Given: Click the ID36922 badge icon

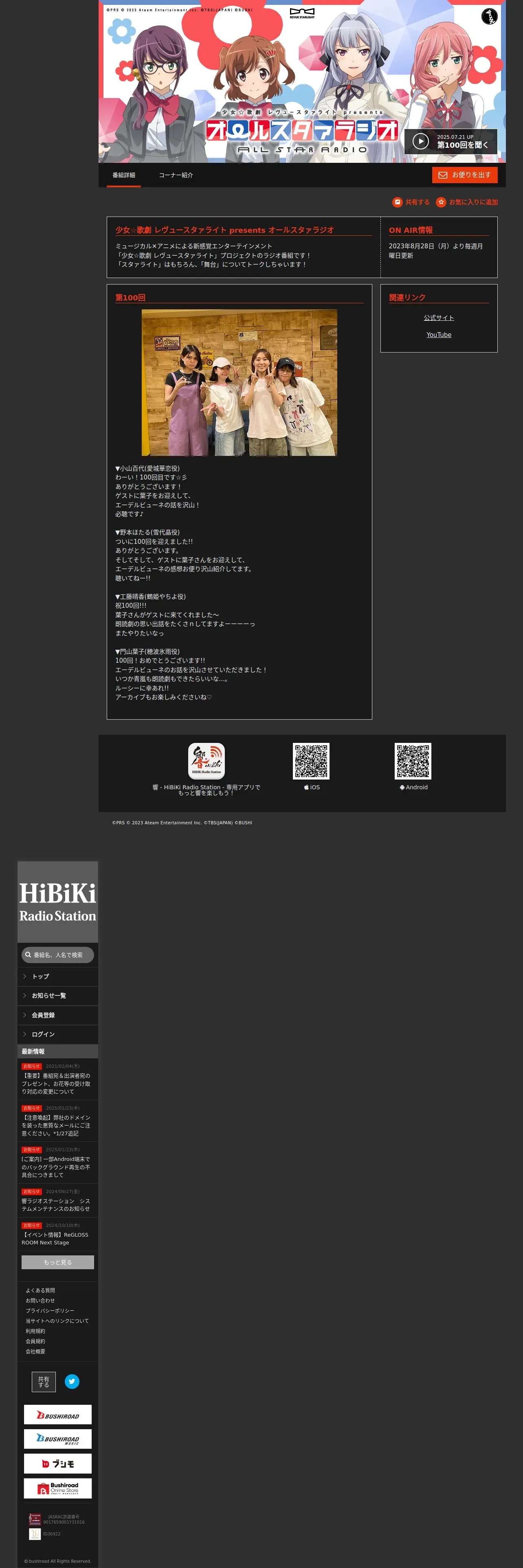Looking at the screenshot, I should tap(35, 1534).
